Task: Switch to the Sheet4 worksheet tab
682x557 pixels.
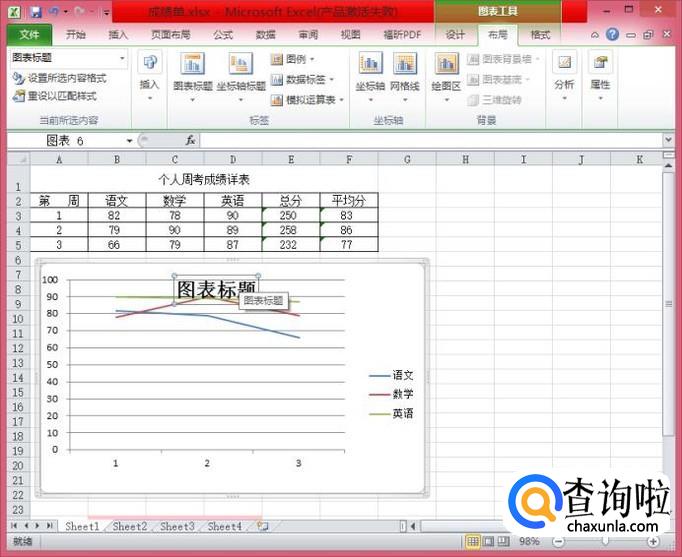Action: click(x=224, y=527)
